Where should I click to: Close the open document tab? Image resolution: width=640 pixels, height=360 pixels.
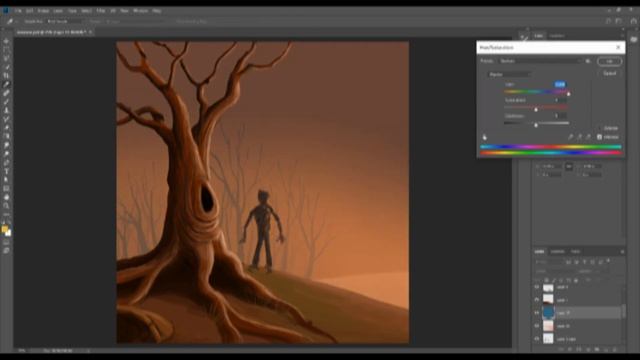click(91, 32)
